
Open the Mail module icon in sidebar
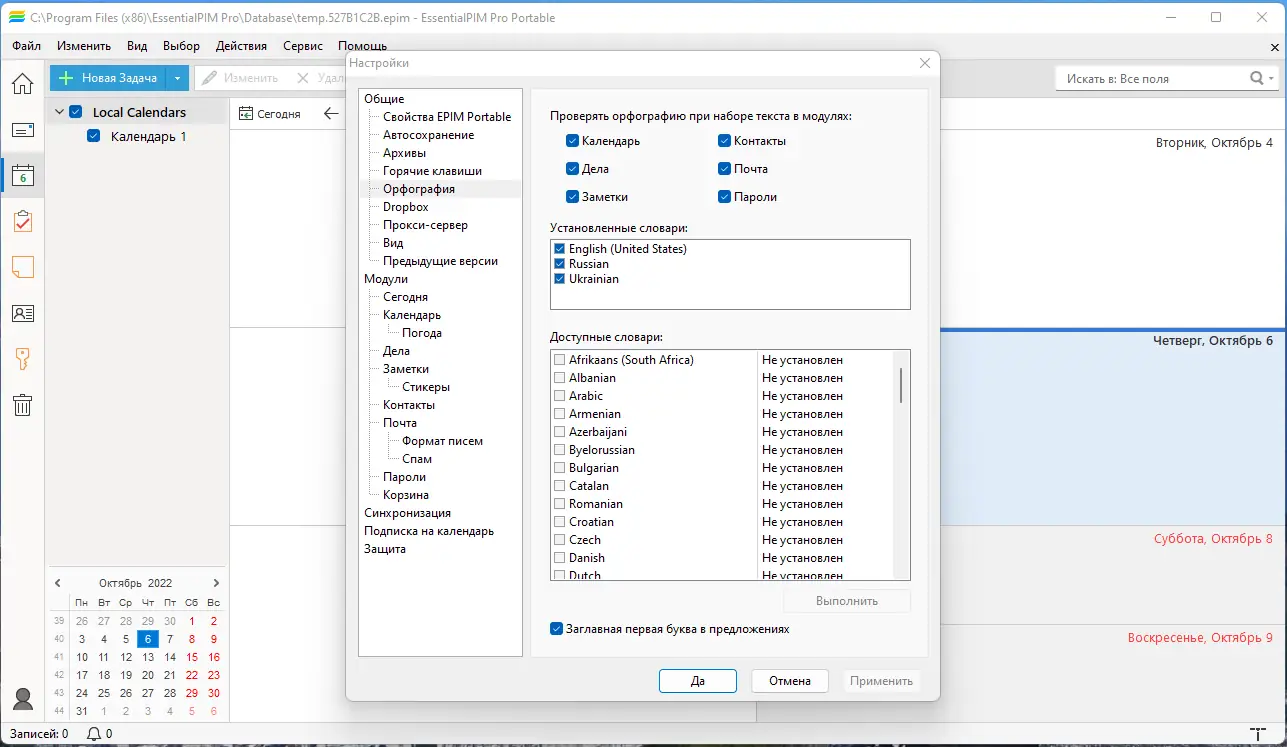pos(22,130)
